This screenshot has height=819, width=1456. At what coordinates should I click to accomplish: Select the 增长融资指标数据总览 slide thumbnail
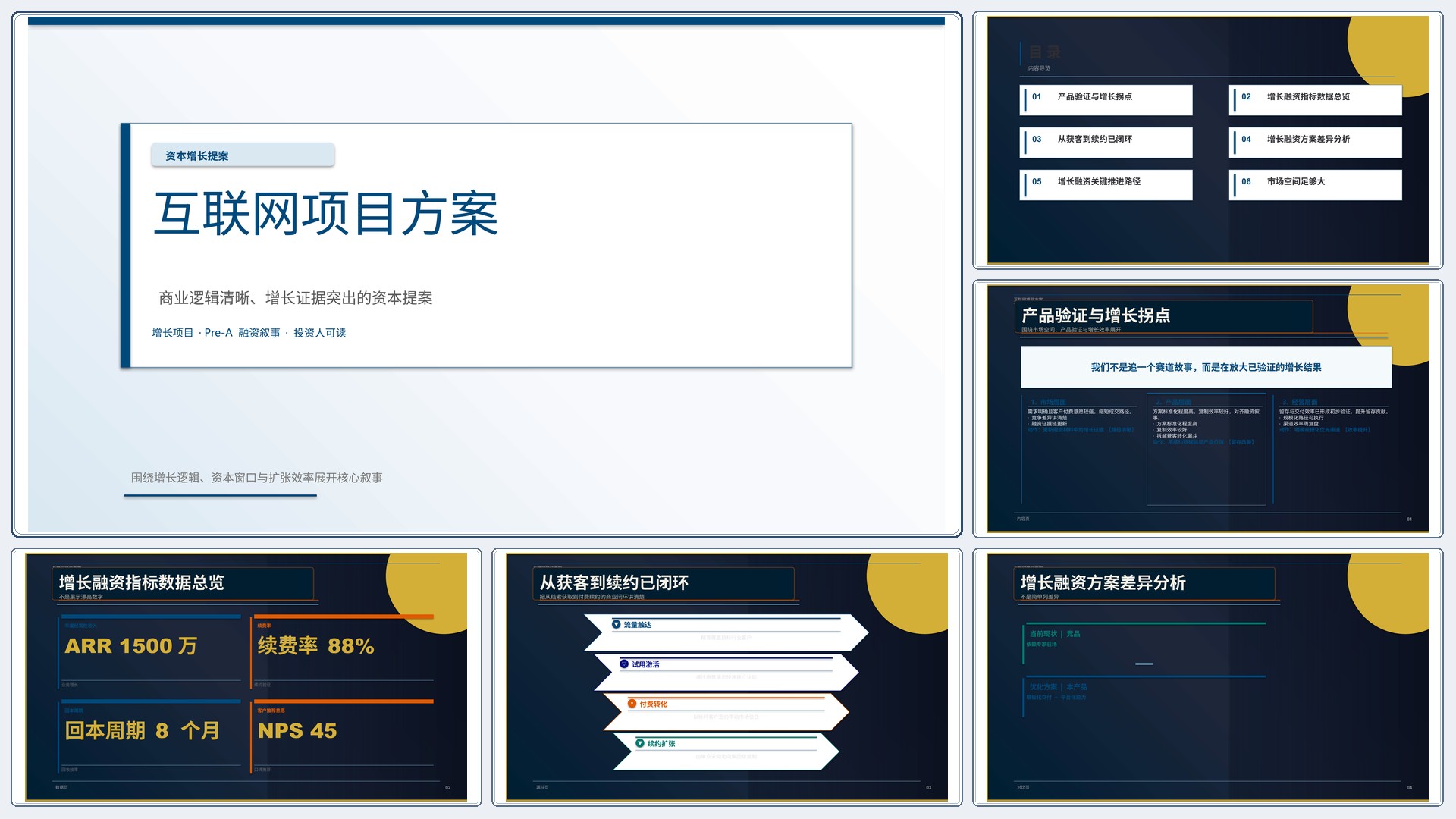click(x=246, y=677)
